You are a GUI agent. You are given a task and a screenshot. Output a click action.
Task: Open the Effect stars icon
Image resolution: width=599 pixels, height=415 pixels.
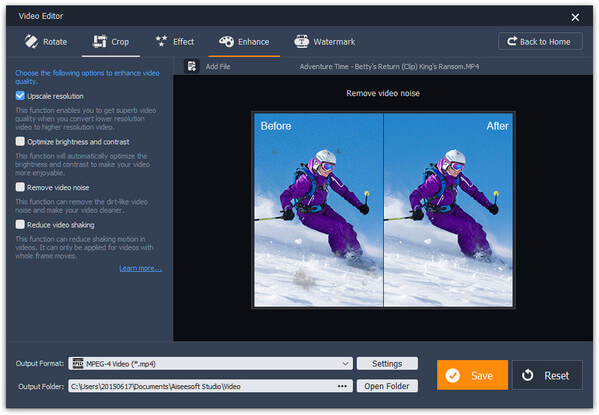pos(161,41)
